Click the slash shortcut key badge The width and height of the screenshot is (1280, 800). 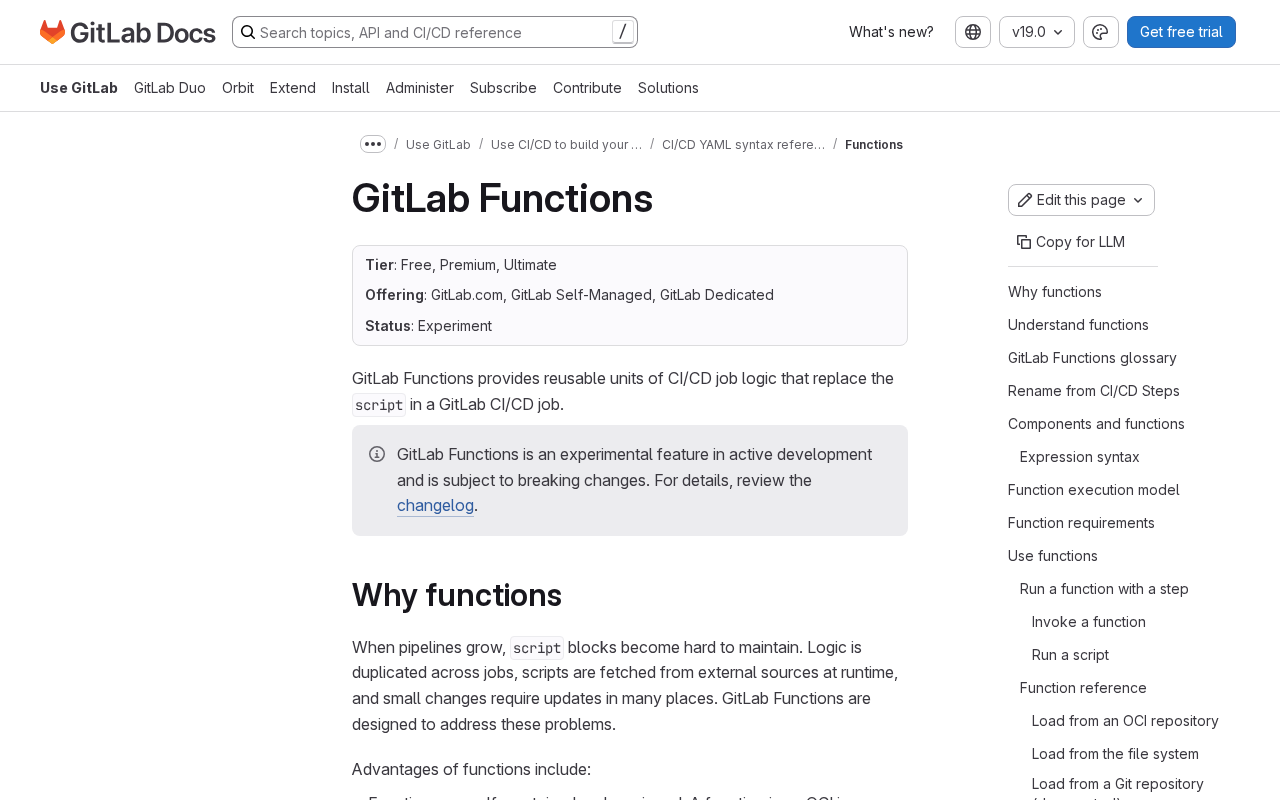pyautogui.click(x=623, y=32)
